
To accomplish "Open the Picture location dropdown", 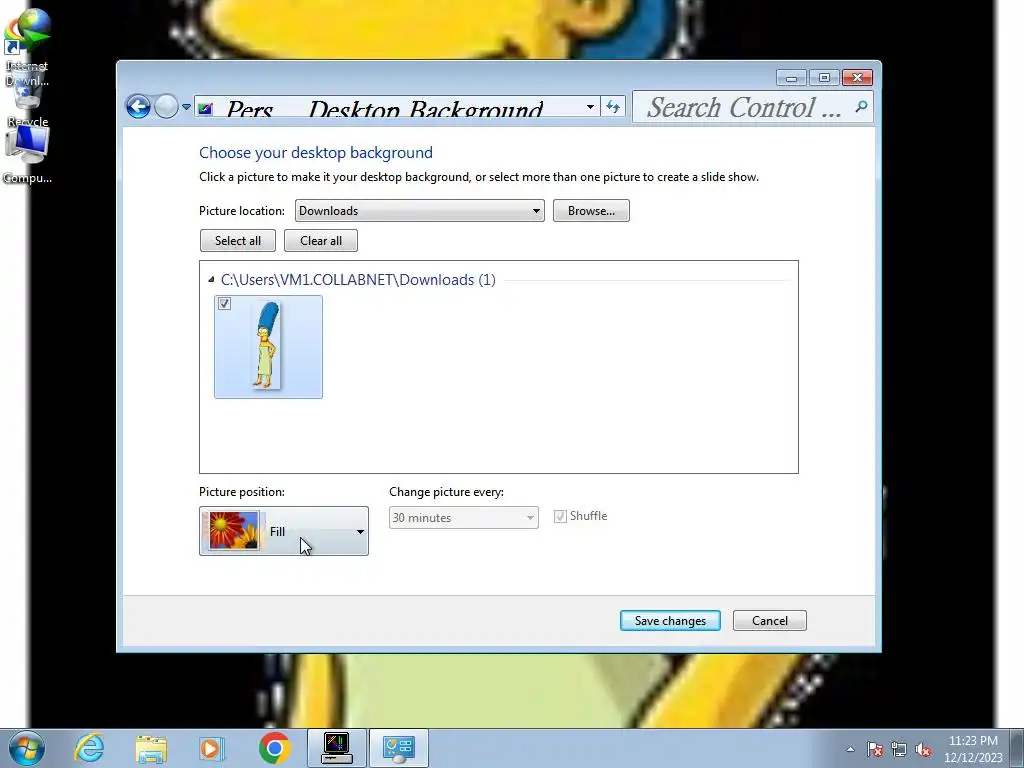I will pyautogui.click(x=419, y=210).
